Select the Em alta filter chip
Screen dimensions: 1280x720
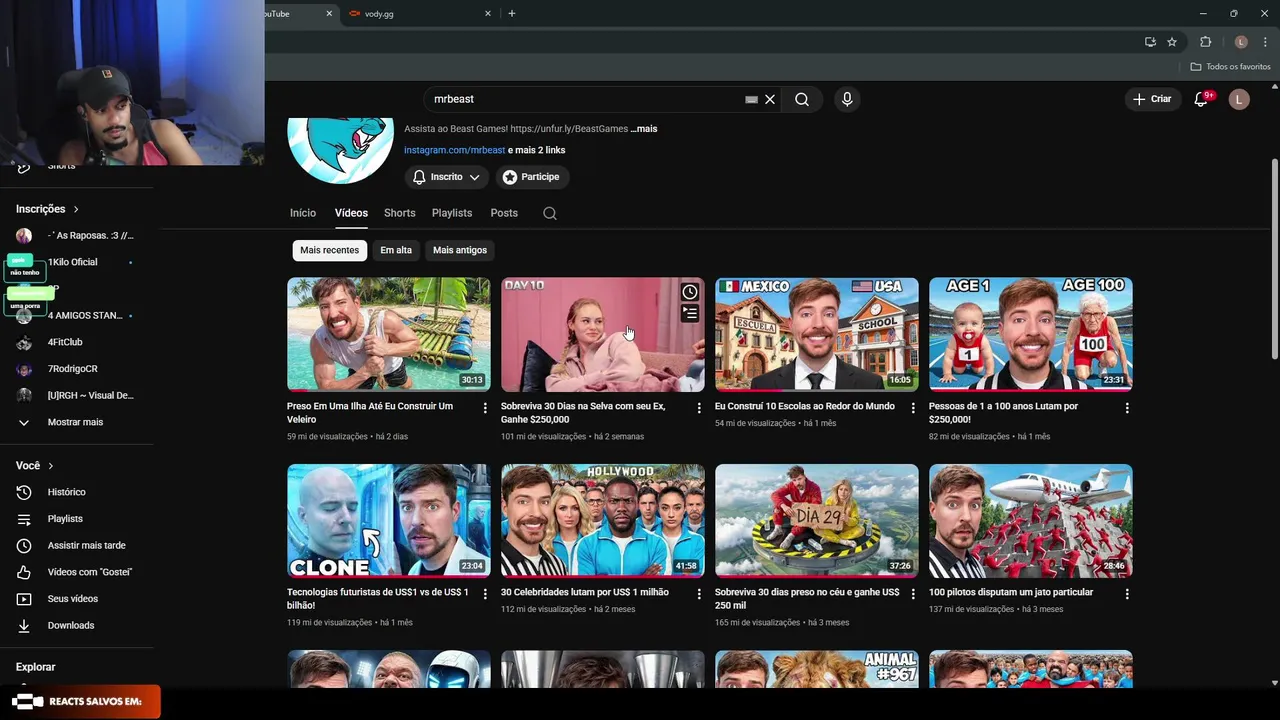396,250
